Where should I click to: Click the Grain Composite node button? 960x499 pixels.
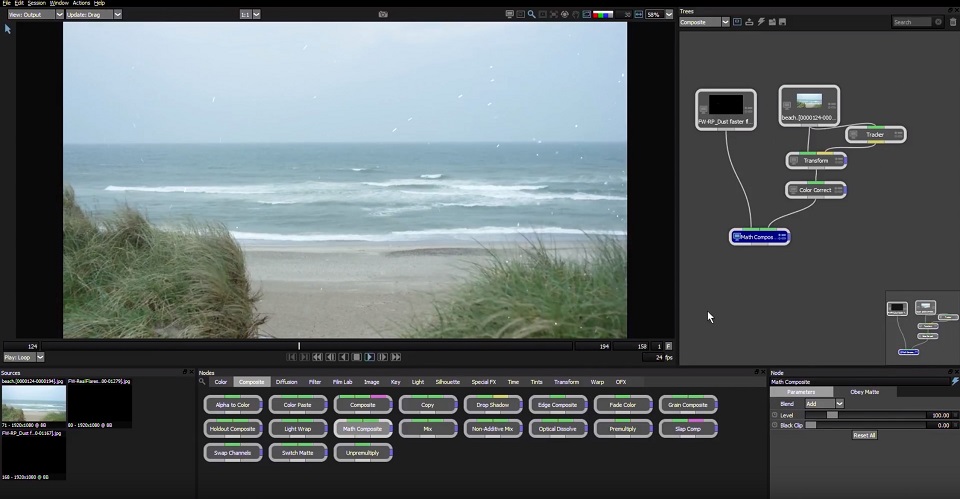(688, 405)
